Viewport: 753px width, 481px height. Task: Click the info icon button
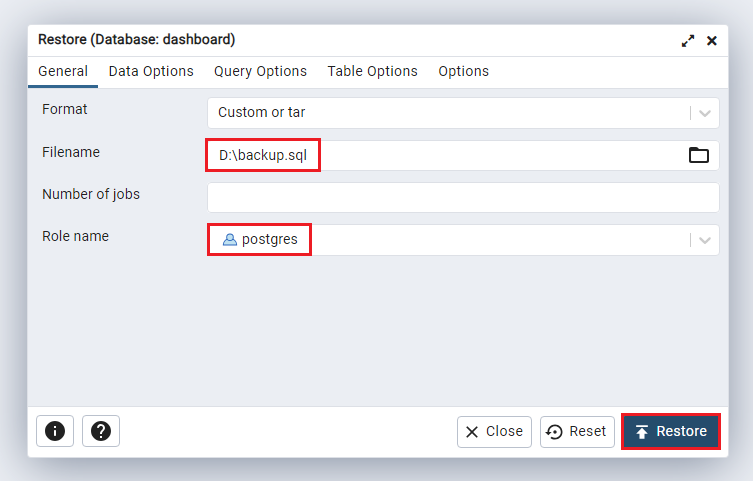(55, 431)
